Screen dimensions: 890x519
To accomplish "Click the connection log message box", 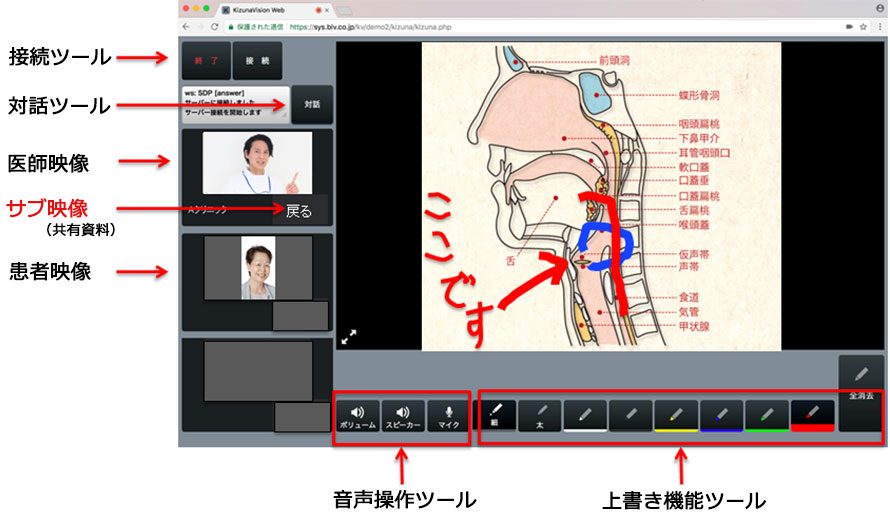I will coord(236,104).
